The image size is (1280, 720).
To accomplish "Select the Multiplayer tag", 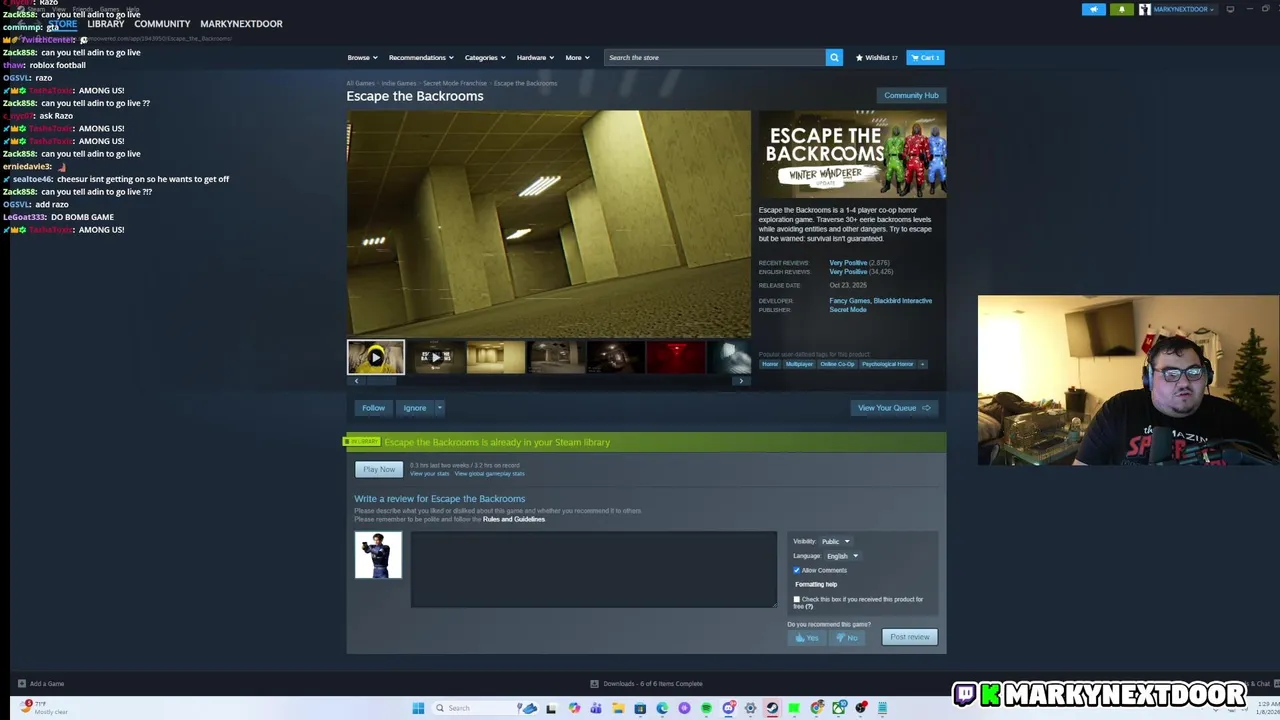I will coord(799,364).
